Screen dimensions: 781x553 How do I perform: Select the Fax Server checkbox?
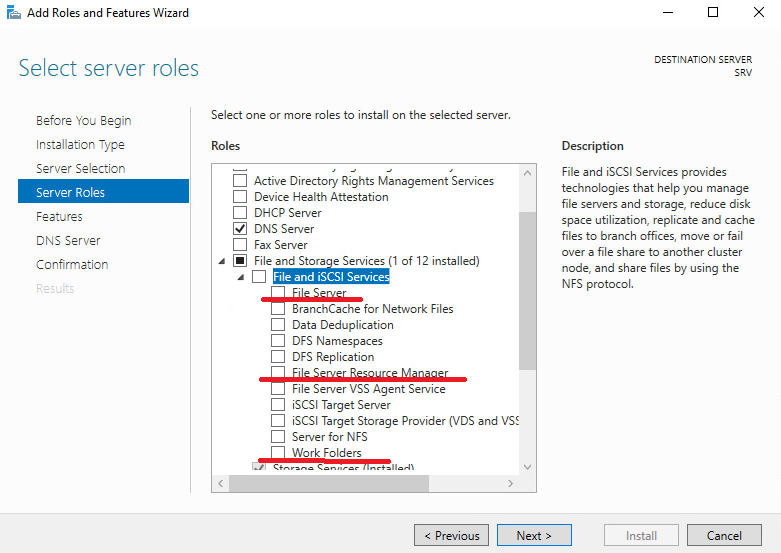coord(240,244)
